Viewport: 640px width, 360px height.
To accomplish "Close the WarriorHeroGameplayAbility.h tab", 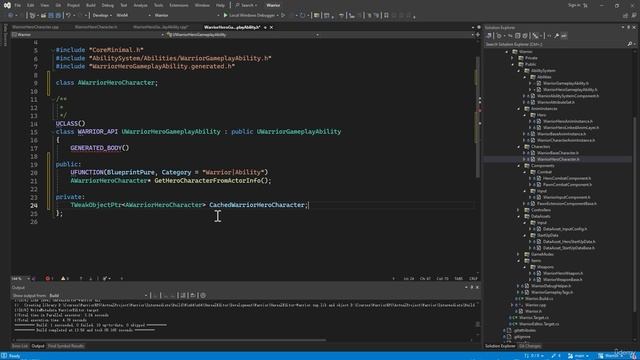I will 271,27.
